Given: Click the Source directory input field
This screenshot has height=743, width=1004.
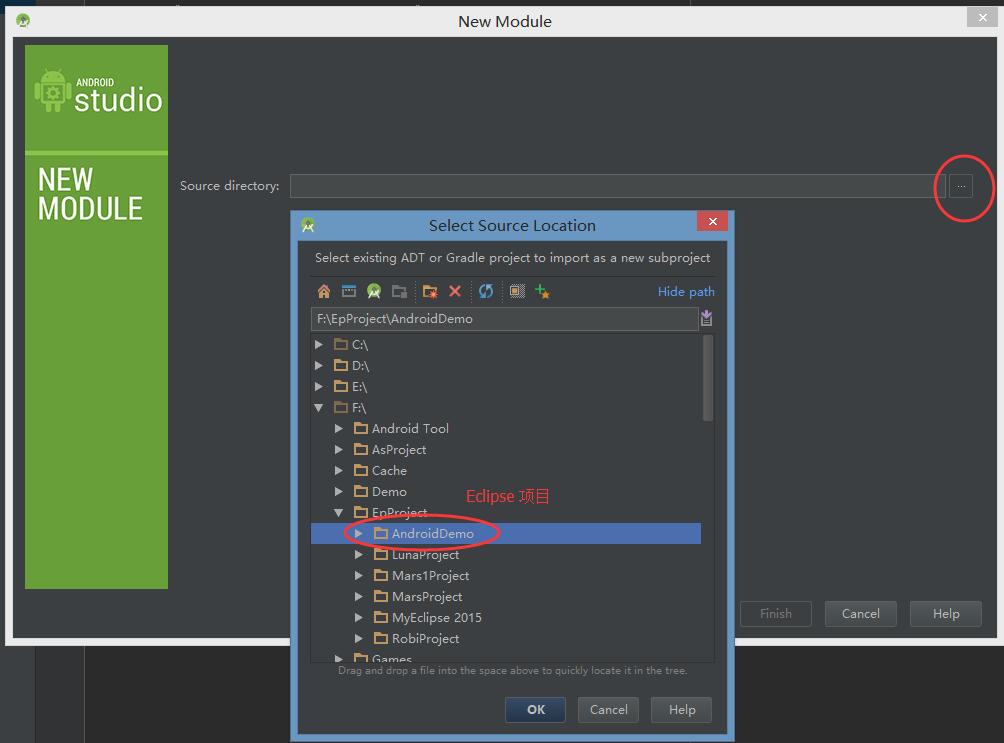Looking at the screenshot, I should click(618, 186).
